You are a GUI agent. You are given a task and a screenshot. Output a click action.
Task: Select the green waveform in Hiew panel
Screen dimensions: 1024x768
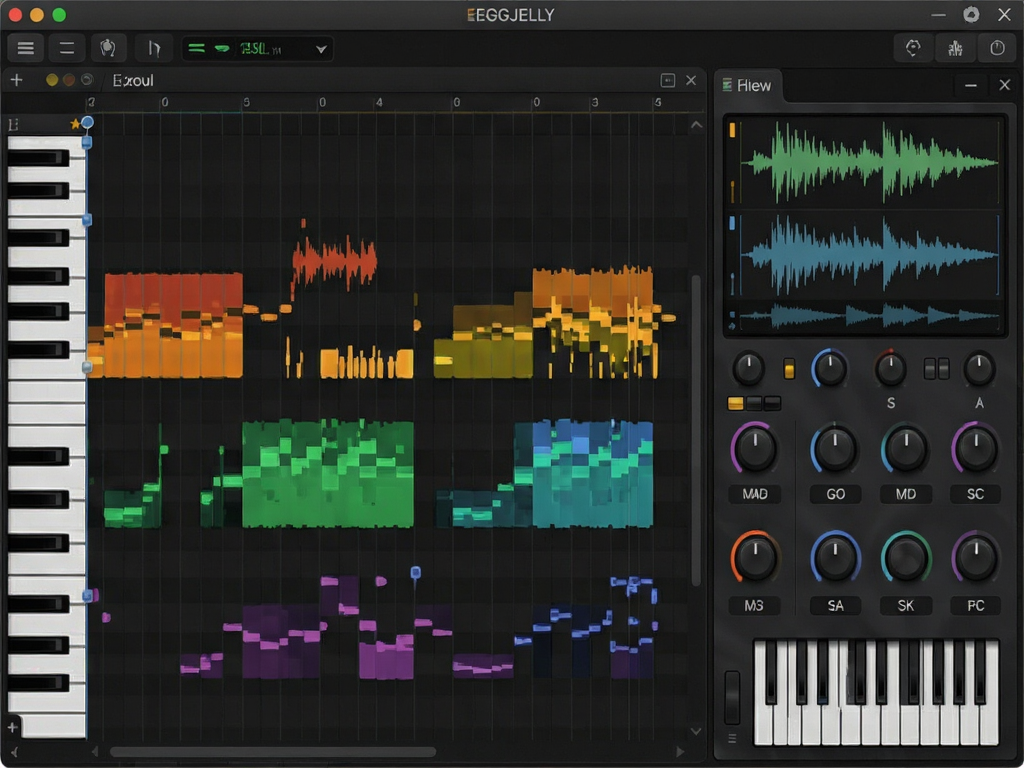[872, 162]
